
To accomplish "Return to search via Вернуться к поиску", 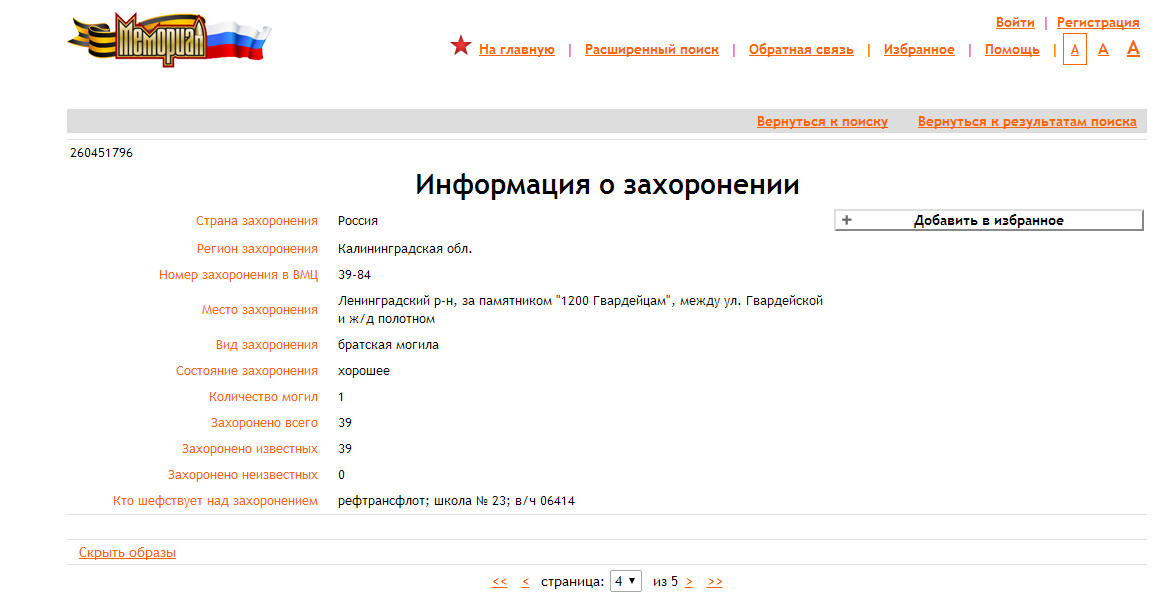I will pyautogui.click(x=822, y=121).
